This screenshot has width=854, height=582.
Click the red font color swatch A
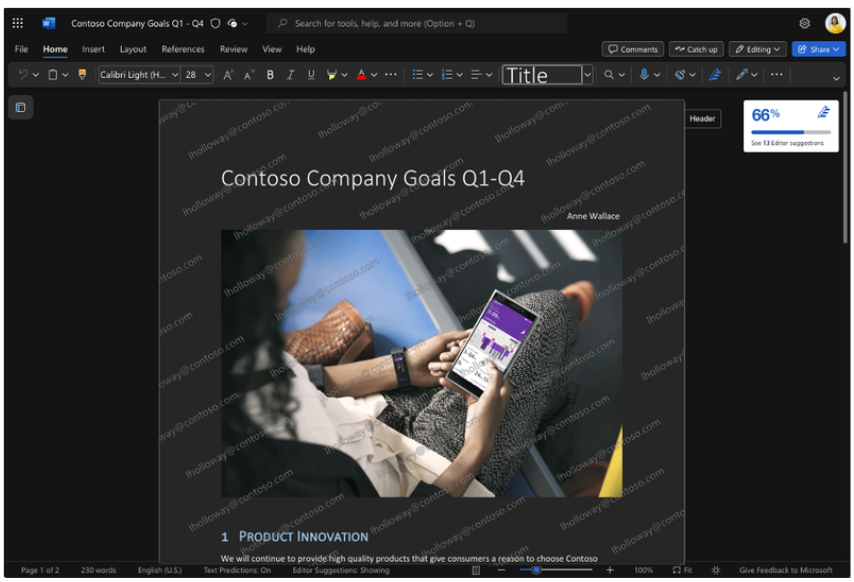[361, 75]
